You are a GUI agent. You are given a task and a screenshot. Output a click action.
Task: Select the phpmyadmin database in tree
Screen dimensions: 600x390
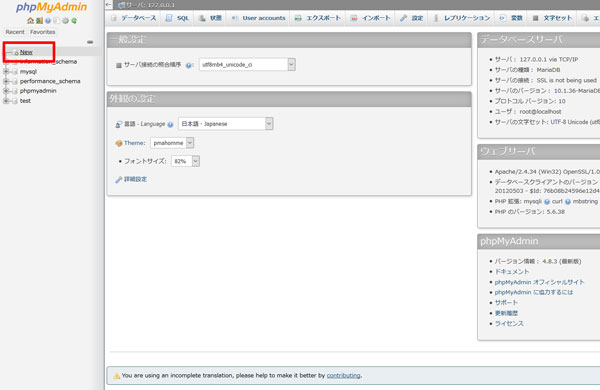(x=38, y=91)
